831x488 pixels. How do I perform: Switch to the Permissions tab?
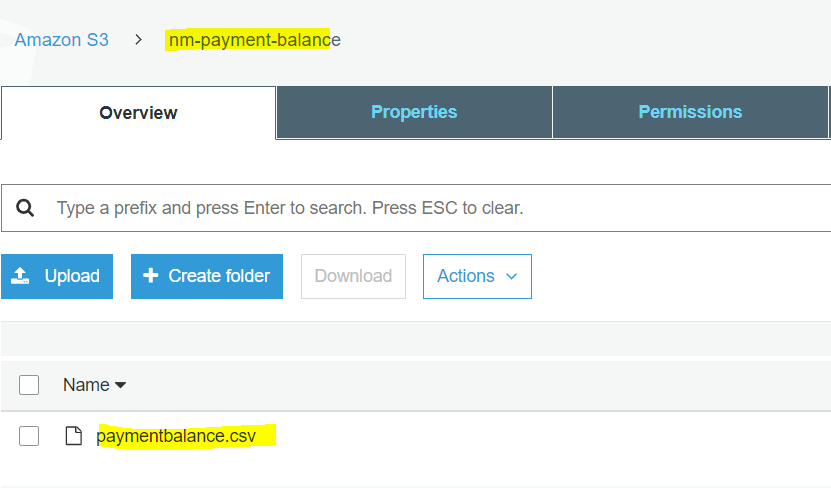690,112
